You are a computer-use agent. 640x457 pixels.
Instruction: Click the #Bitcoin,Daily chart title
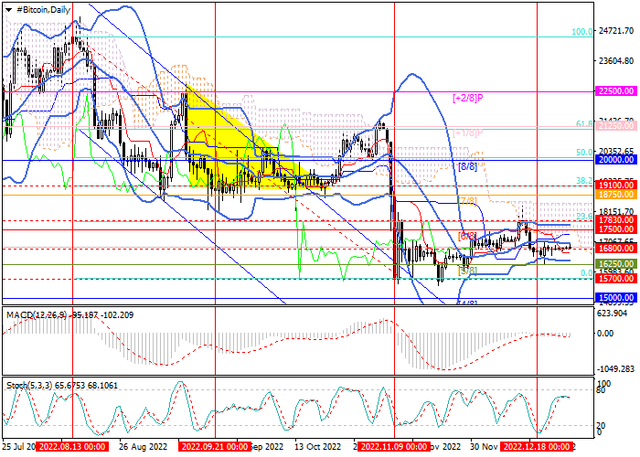pyautogui.click(x=43, y=9)
